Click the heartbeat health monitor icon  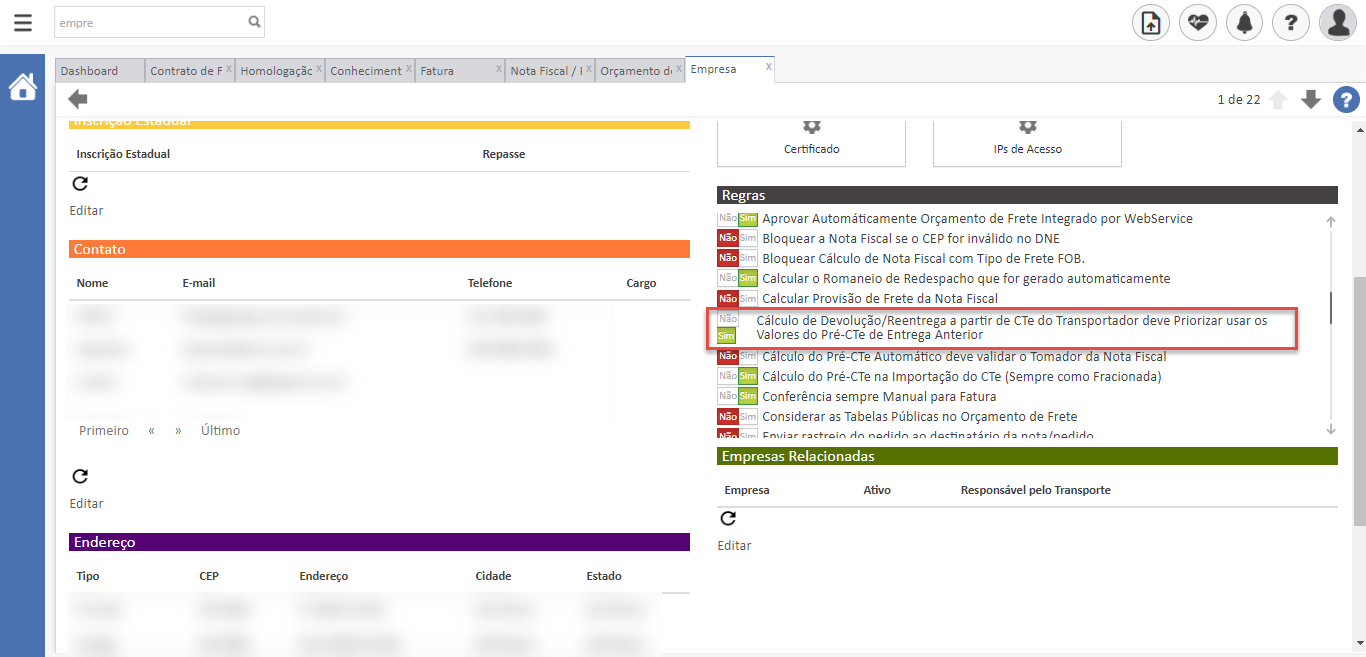tap(1197, 22)
